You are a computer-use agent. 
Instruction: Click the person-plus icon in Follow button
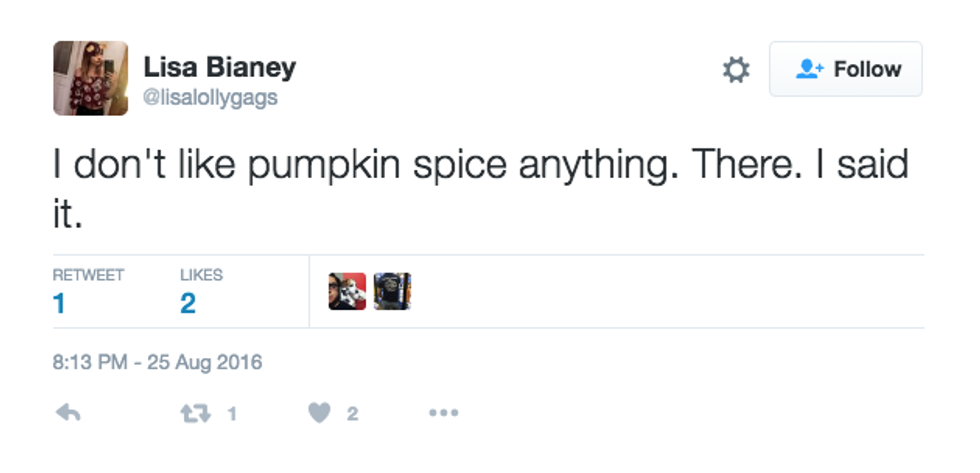tap(807, 69)
